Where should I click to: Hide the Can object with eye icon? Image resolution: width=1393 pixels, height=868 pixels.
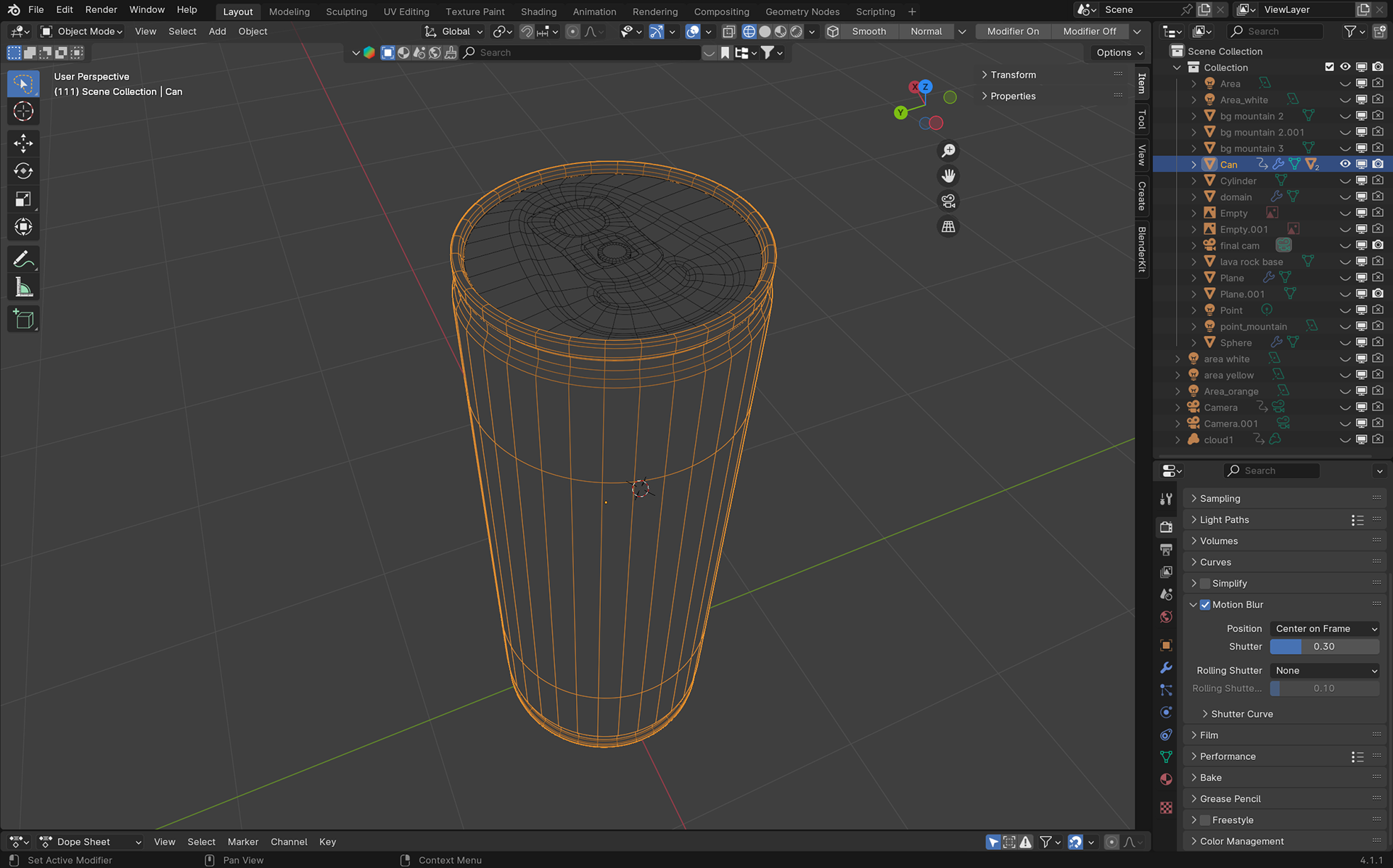[x=1345, y=165]
